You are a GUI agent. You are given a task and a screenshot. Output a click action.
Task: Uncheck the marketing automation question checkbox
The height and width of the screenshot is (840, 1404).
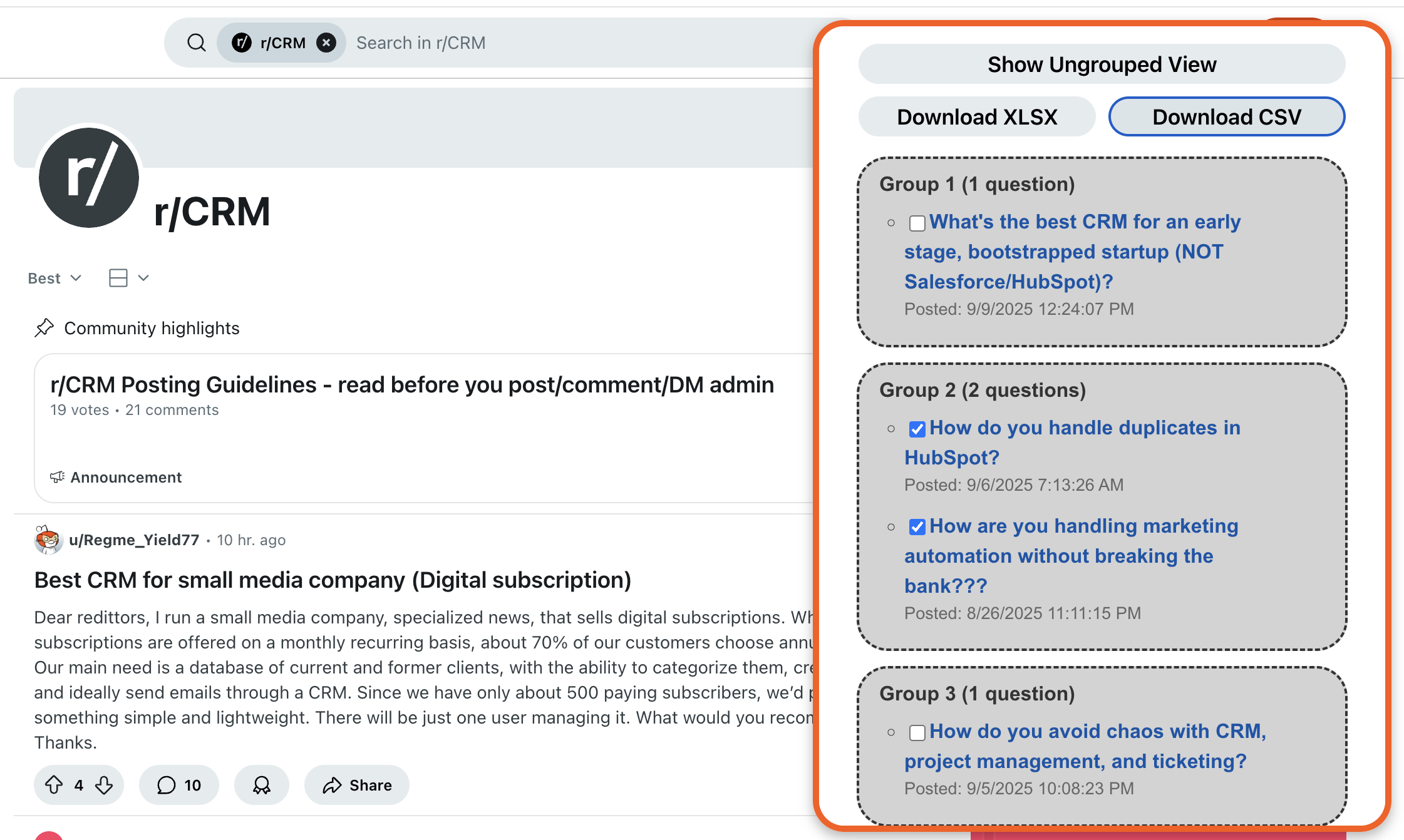click(917, 528)
